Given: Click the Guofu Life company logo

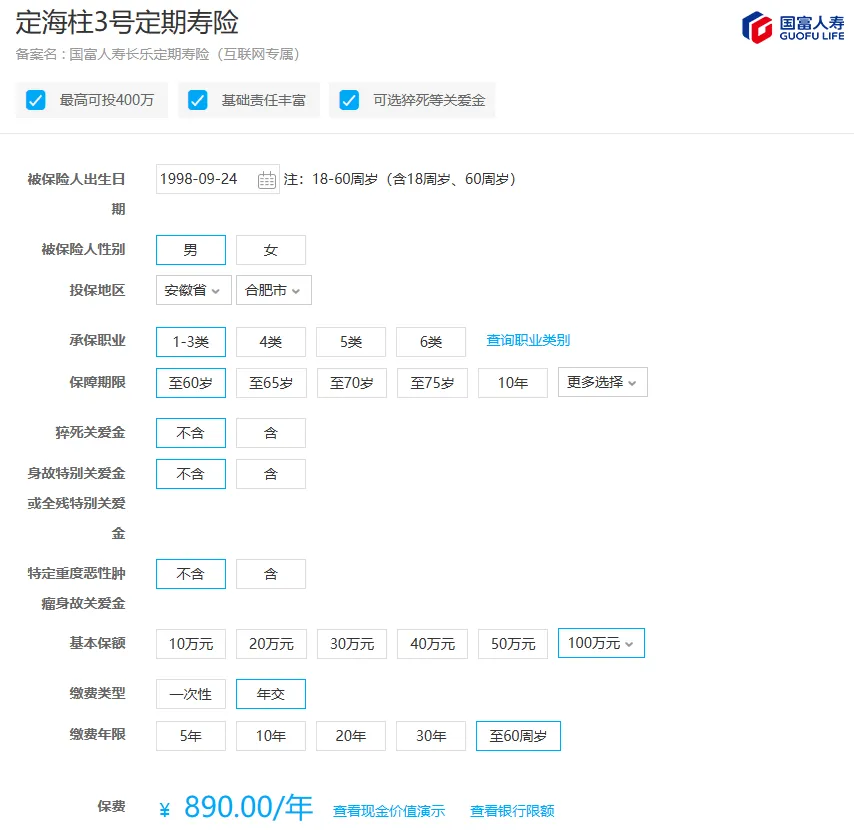Looking at the screenshot, I should (793, 27).
